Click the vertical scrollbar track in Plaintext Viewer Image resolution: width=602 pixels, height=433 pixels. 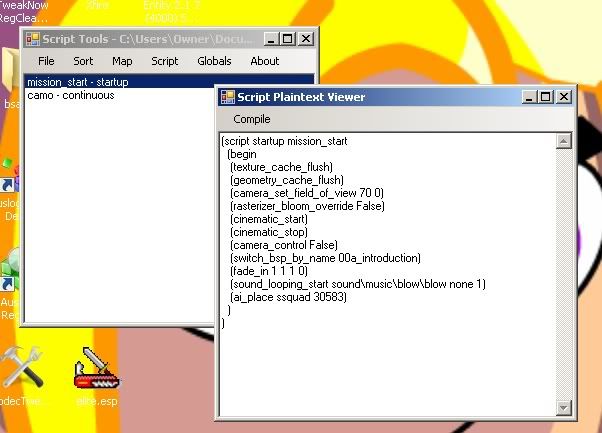coord(563,274)
